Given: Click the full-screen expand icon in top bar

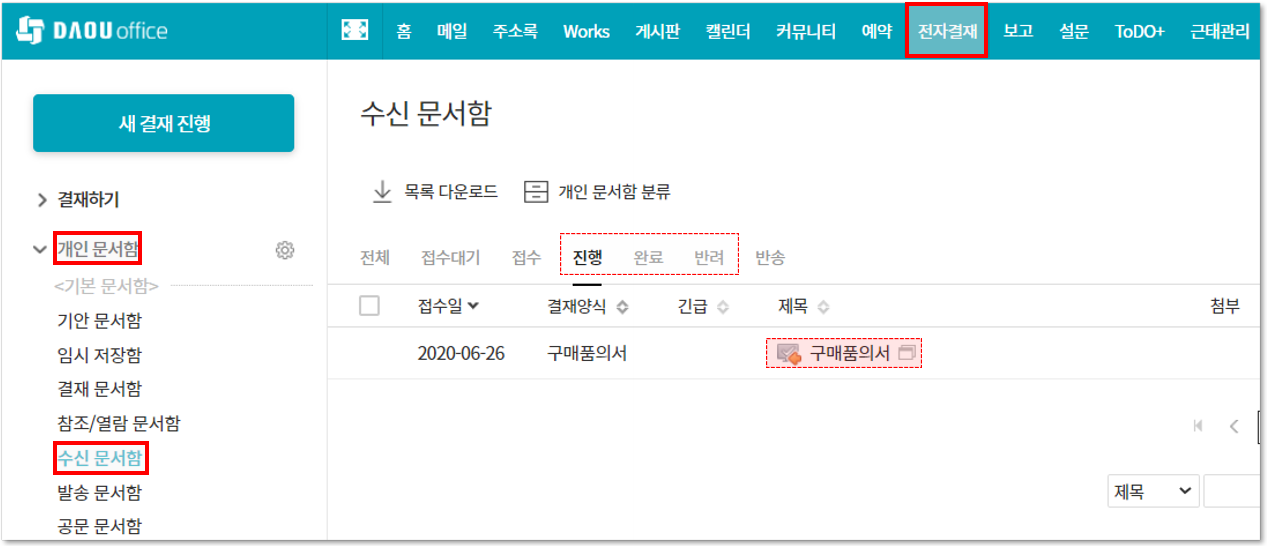Looking at the screenshot, I should (x=355, y=31).
